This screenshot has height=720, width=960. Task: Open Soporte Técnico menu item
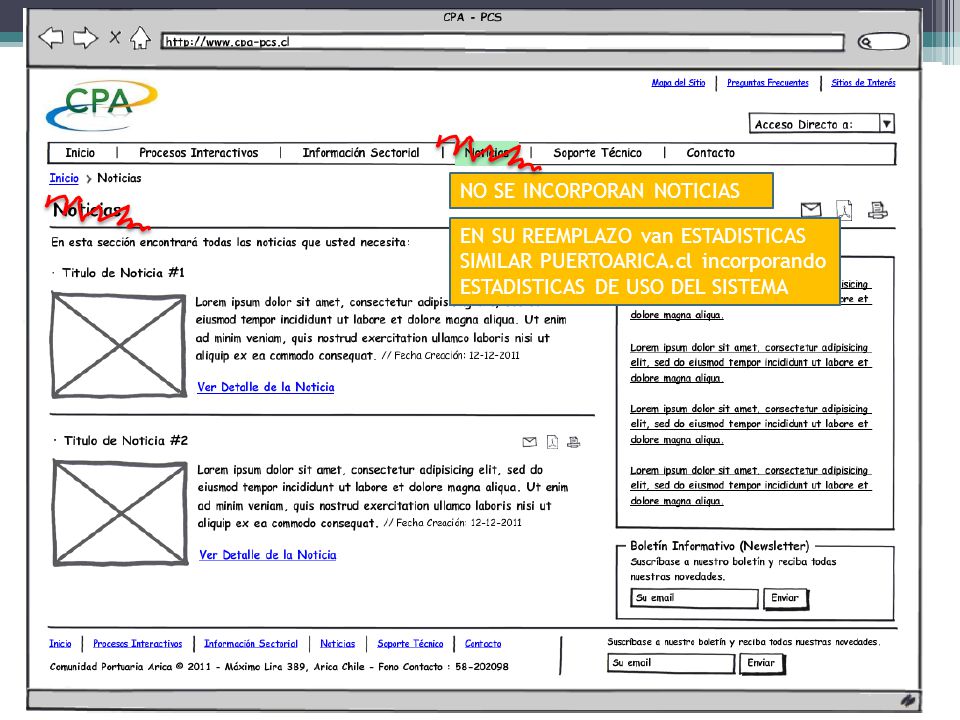click(x=598, y=153)
